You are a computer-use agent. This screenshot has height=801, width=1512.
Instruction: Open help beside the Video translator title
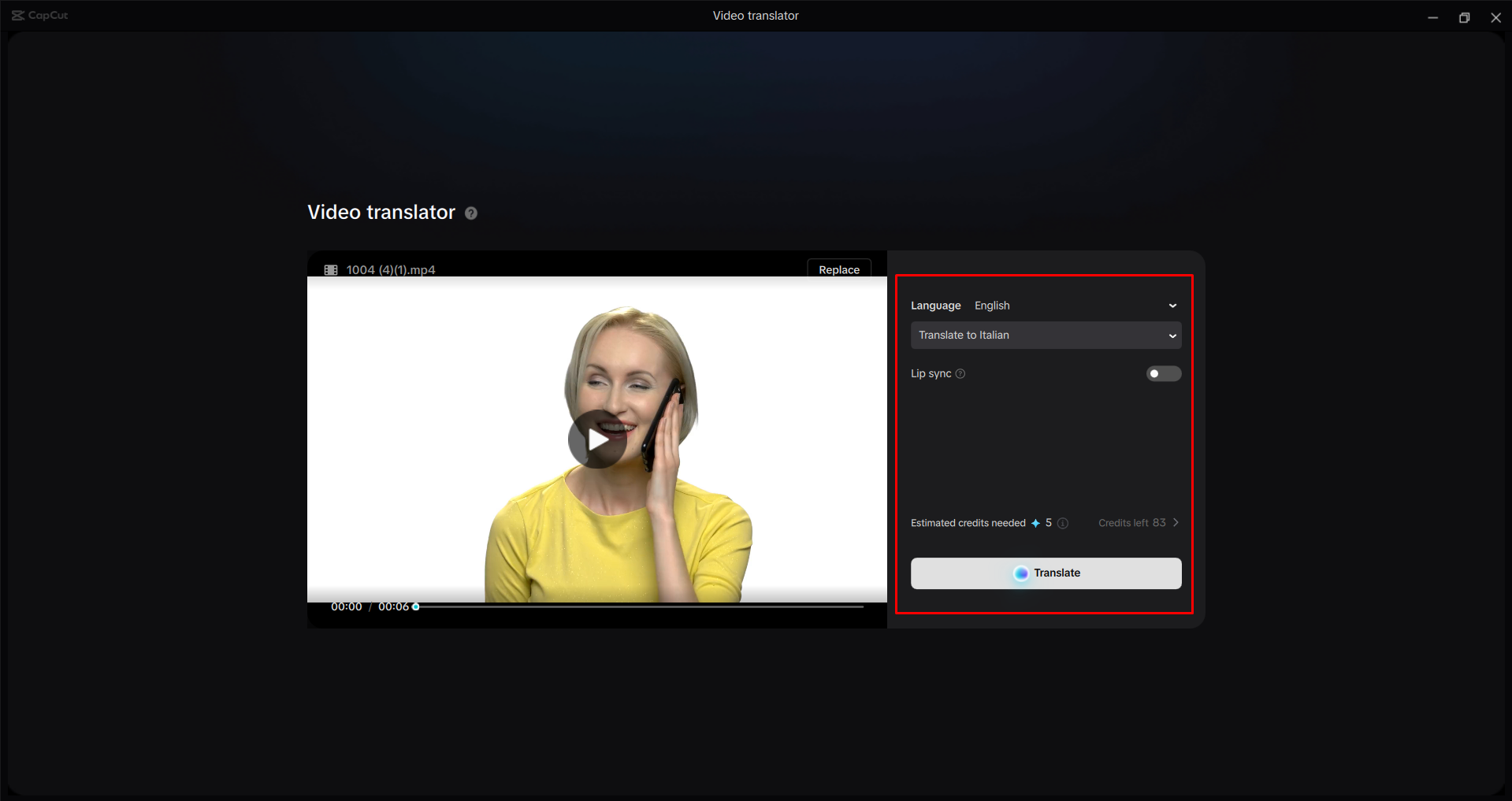tap(470, 213)
